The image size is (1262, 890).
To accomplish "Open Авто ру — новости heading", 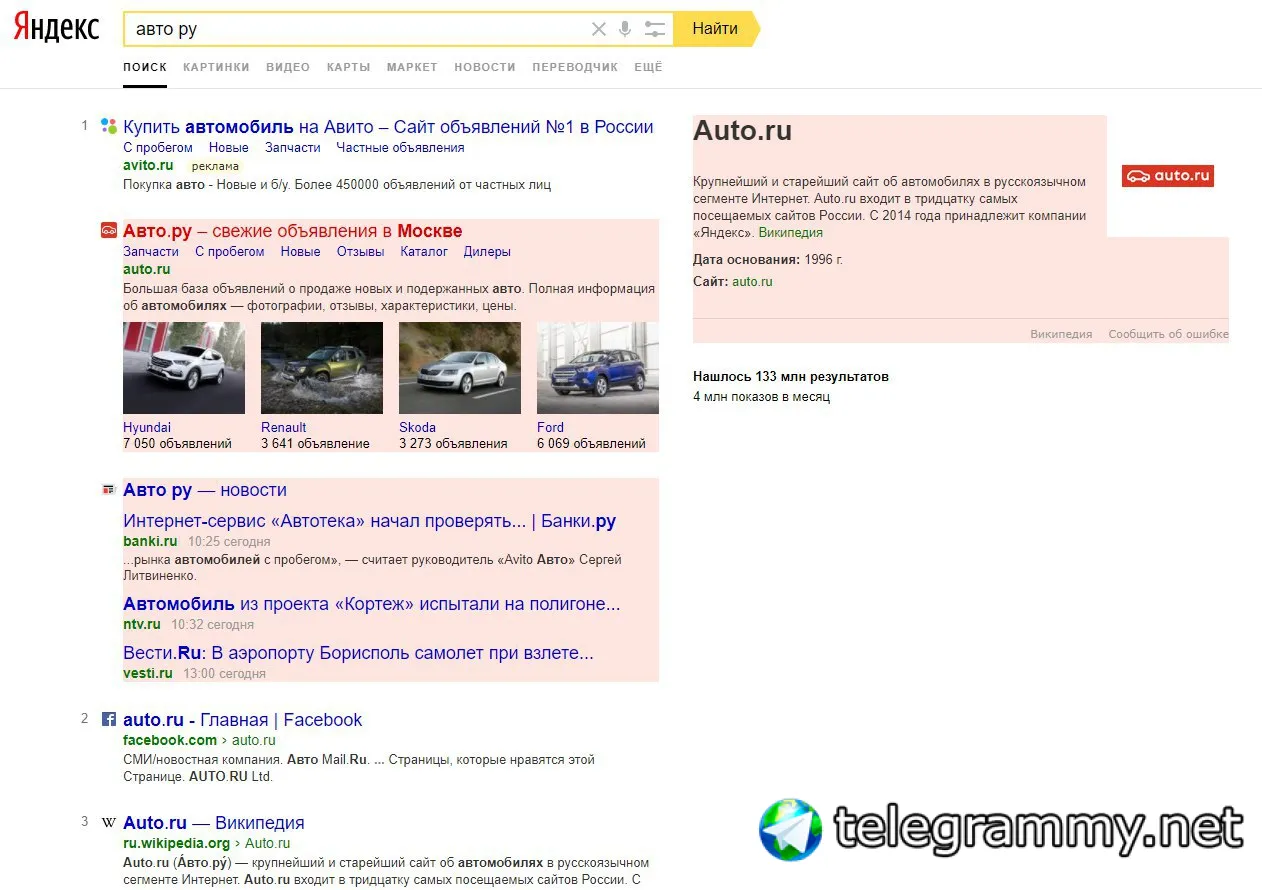I will tap(205, 490).
